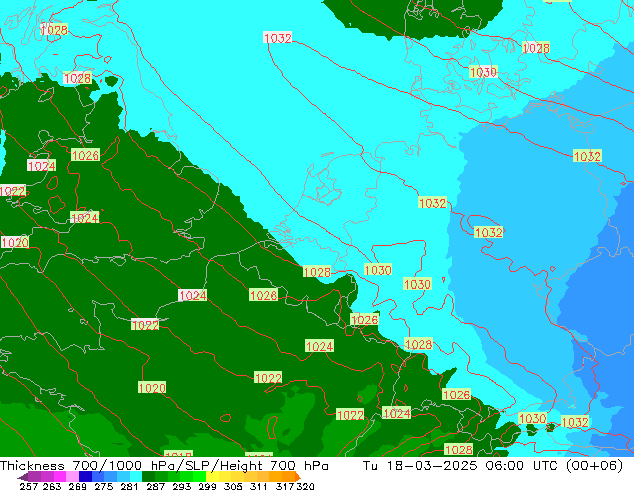634x490 pixels.
Task: Click the '(00+06)' forecast offset text
Action: tap(594, 466)
